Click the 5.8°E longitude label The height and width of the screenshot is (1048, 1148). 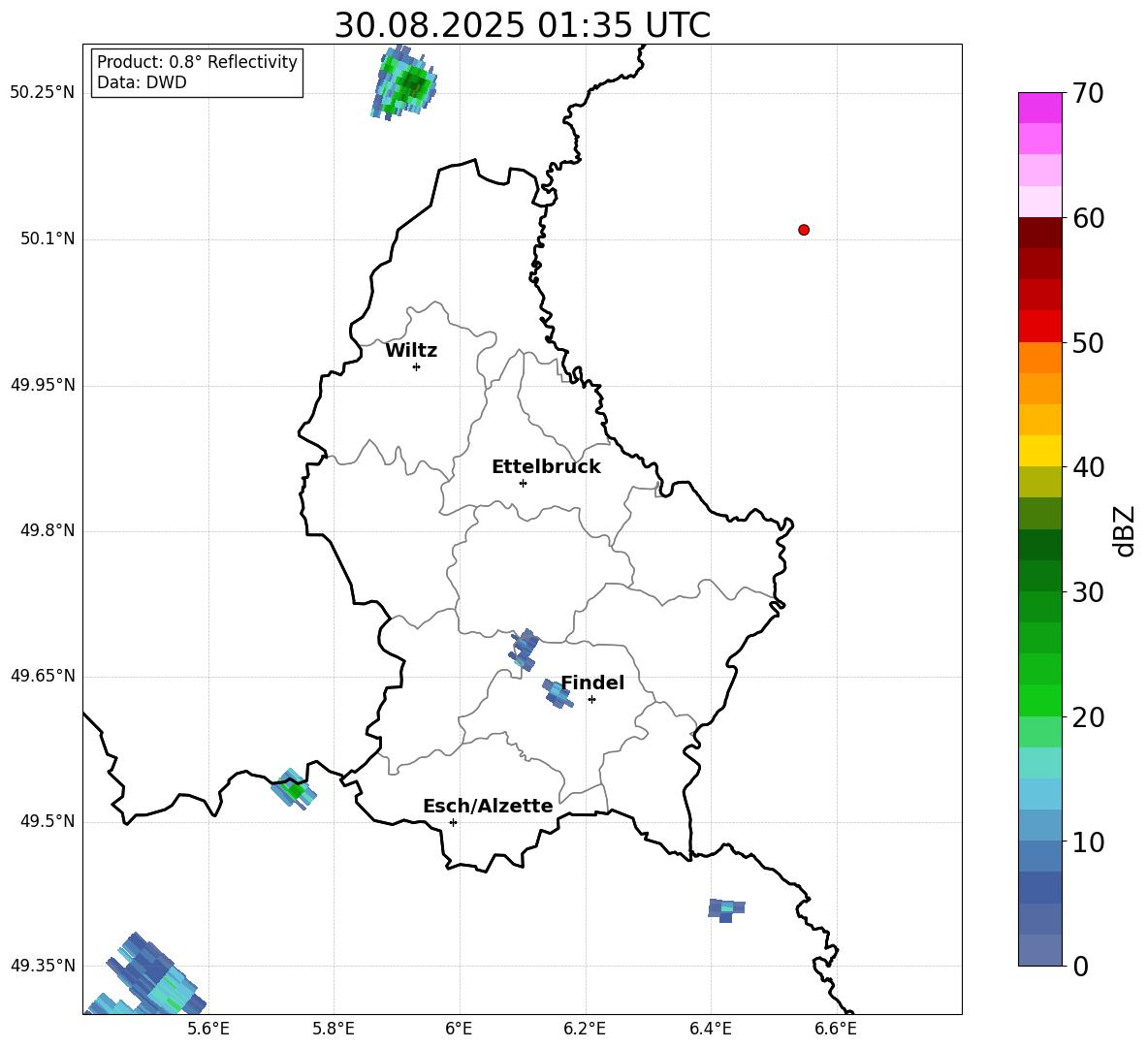coord(334,1029)
